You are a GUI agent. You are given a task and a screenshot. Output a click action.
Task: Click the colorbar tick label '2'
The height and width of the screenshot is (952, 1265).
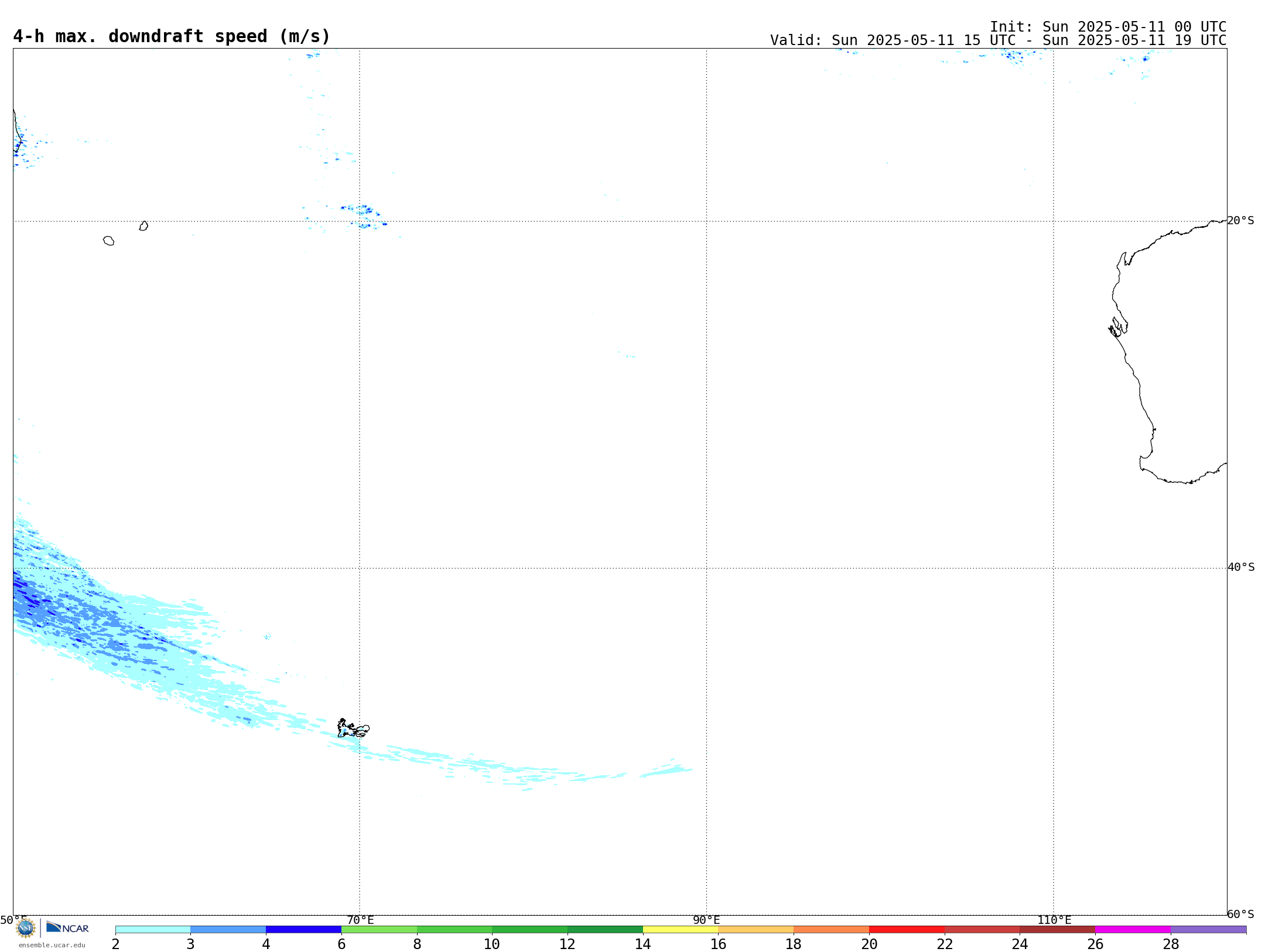pyautogui.click(x=115, y=944)
